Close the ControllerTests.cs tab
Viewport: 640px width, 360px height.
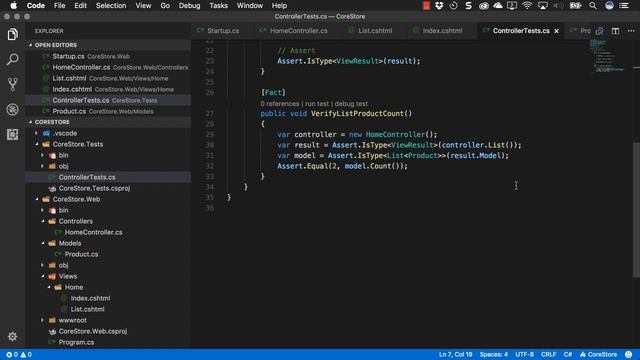556,31
